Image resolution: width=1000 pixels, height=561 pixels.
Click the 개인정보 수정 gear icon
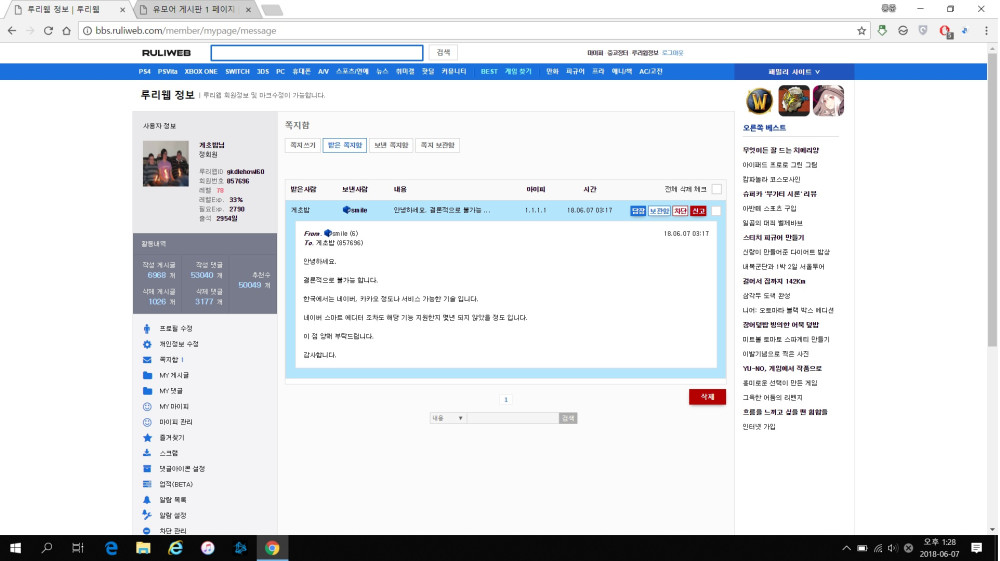[147, 344]
